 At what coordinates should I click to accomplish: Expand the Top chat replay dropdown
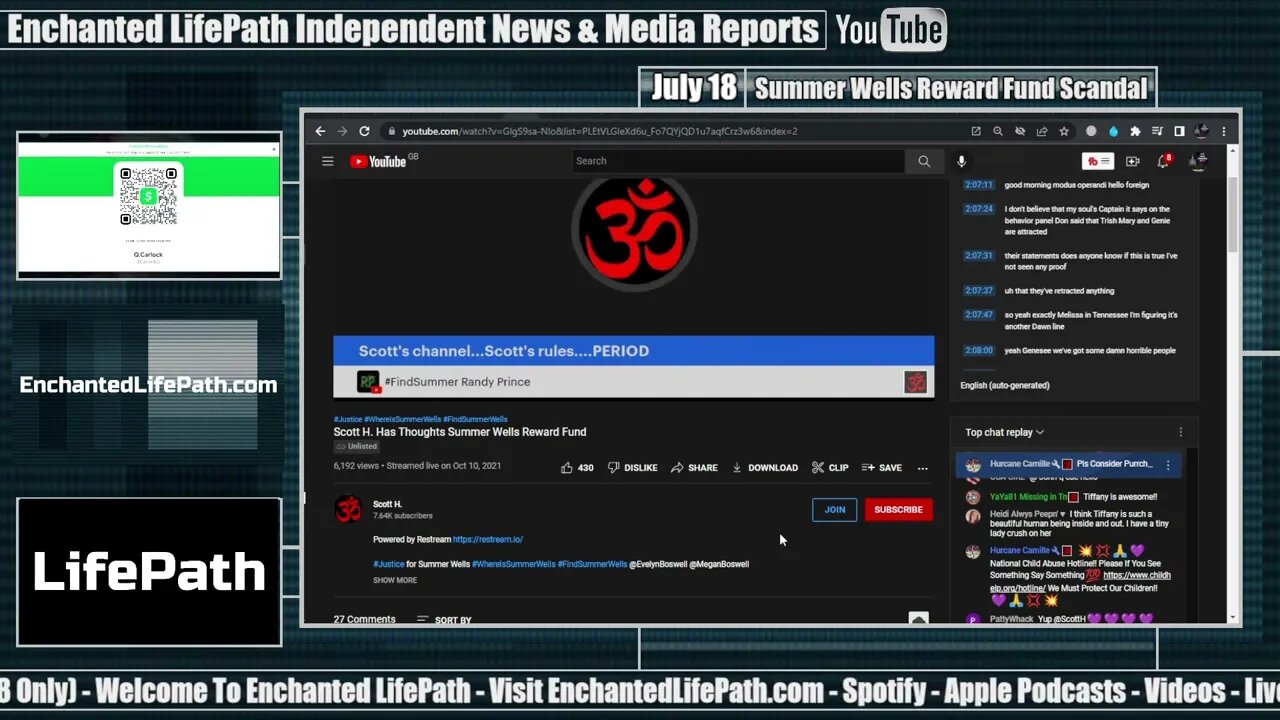(x=1004, y=432)
